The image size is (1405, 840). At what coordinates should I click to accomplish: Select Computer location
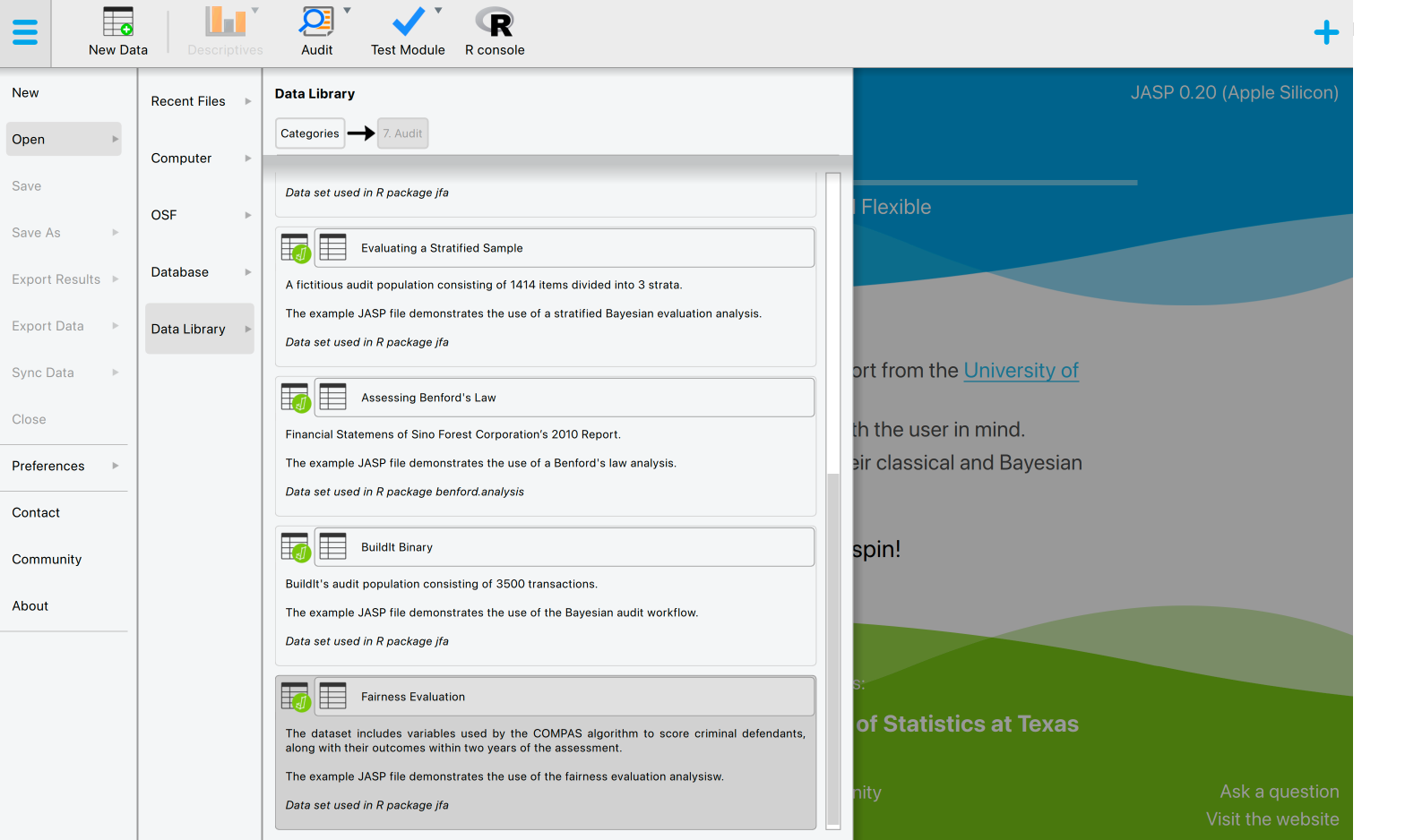[200, 158]
